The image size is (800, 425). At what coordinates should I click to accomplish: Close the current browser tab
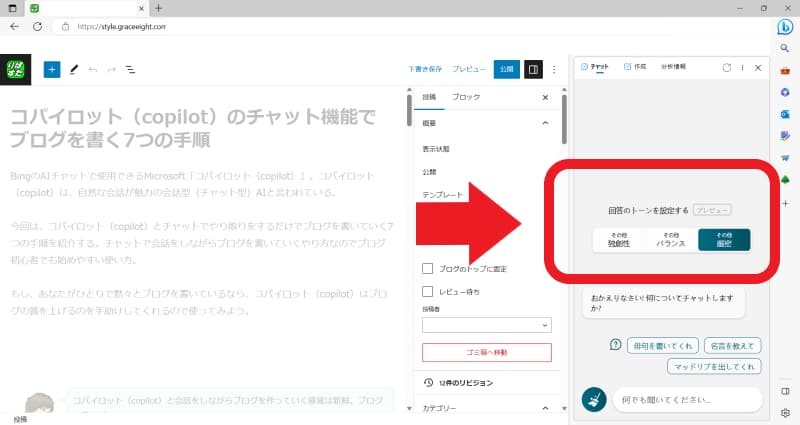point(141,9)
